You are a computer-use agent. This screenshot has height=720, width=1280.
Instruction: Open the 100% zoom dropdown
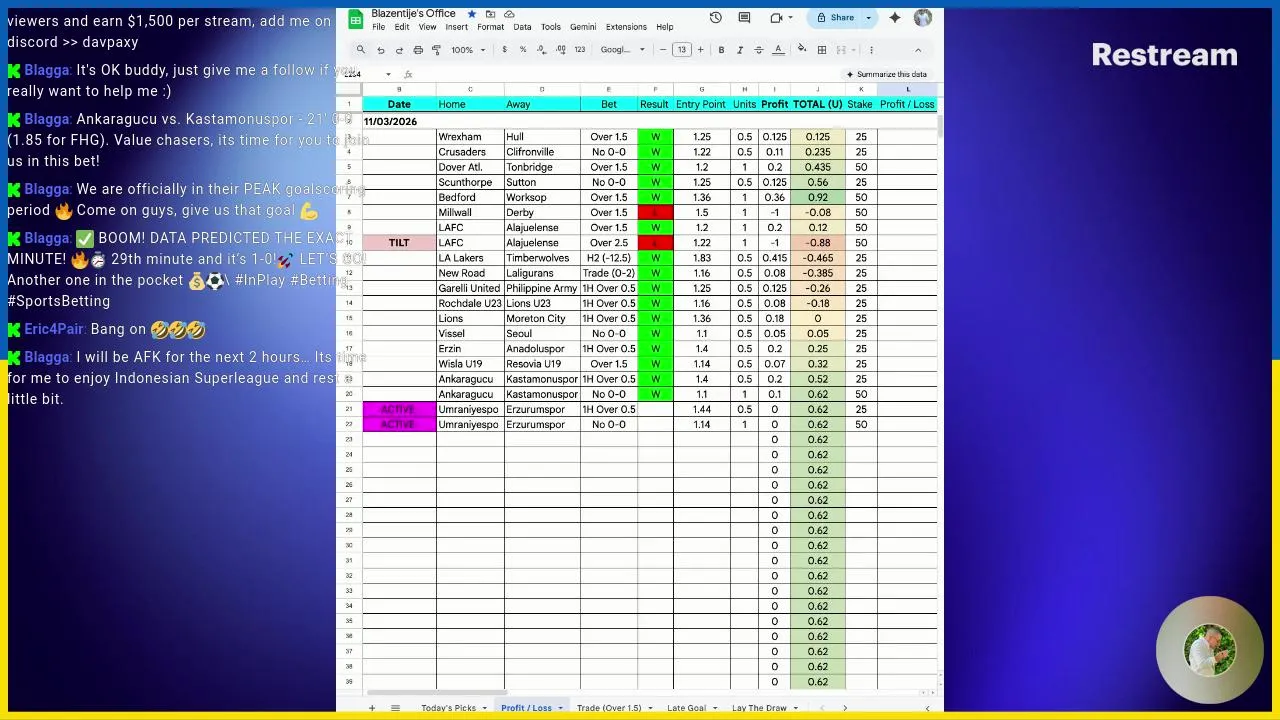tap(467, 50)
